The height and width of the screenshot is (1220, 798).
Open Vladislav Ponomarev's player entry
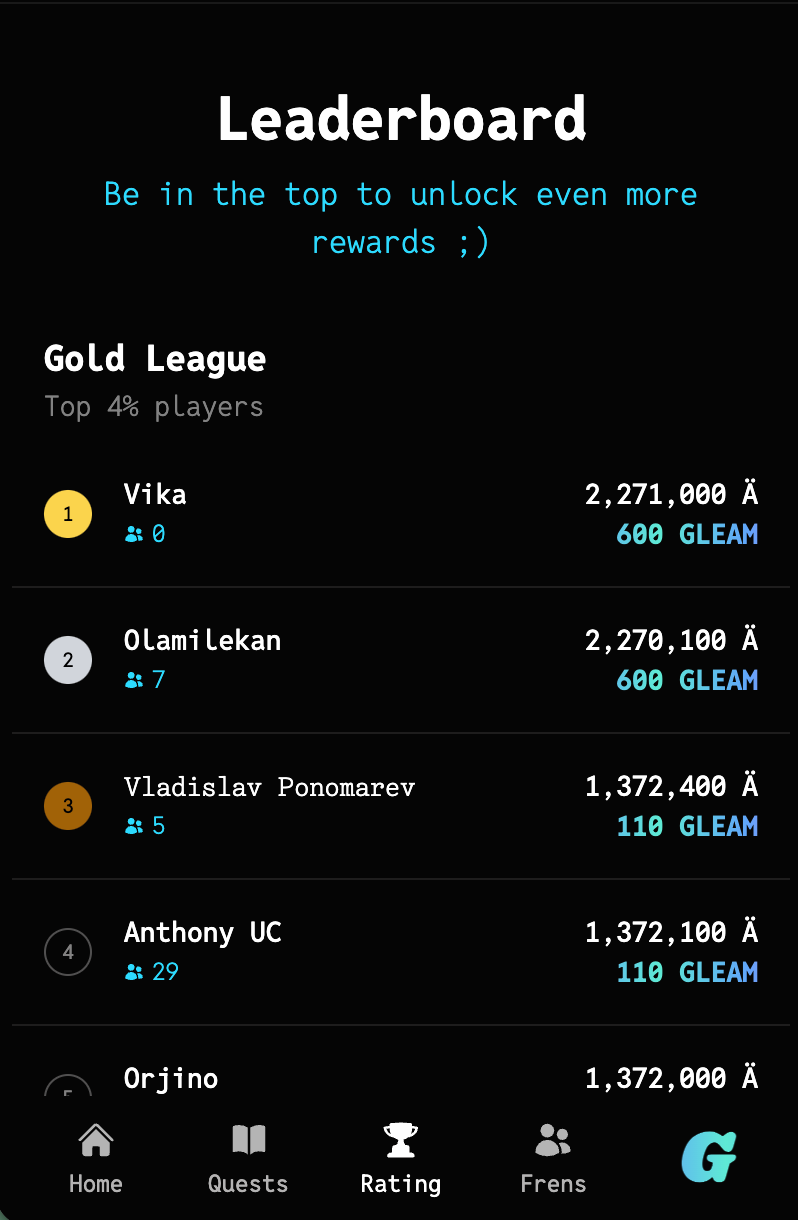(399, 806)
